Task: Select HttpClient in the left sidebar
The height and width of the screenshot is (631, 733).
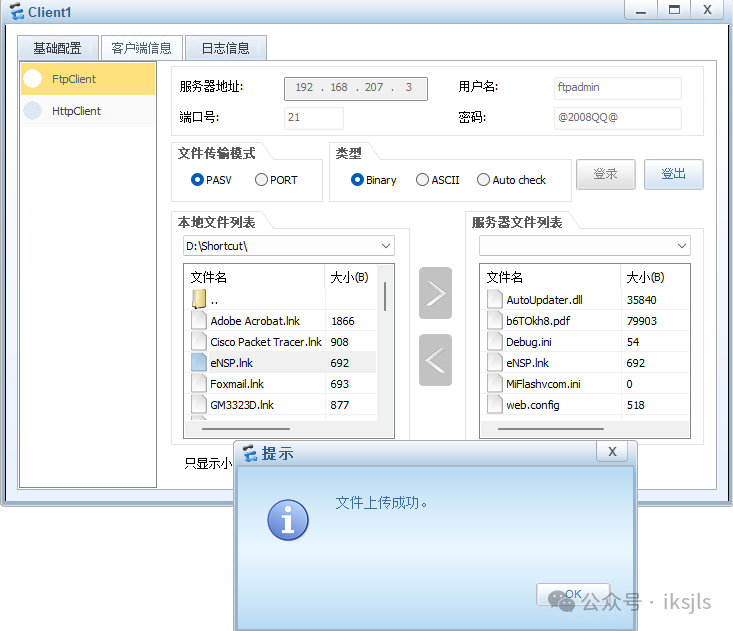Action: 88,111
